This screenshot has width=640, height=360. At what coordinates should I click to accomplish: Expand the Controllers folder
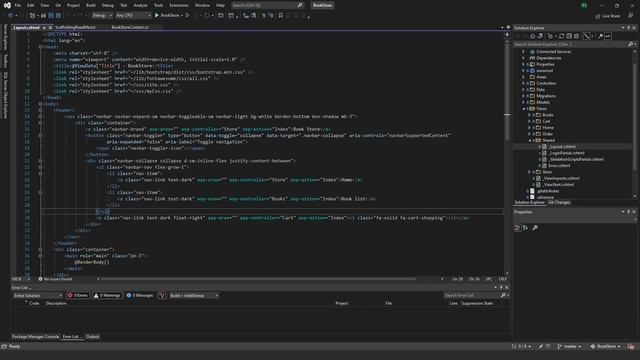(524, 83)
